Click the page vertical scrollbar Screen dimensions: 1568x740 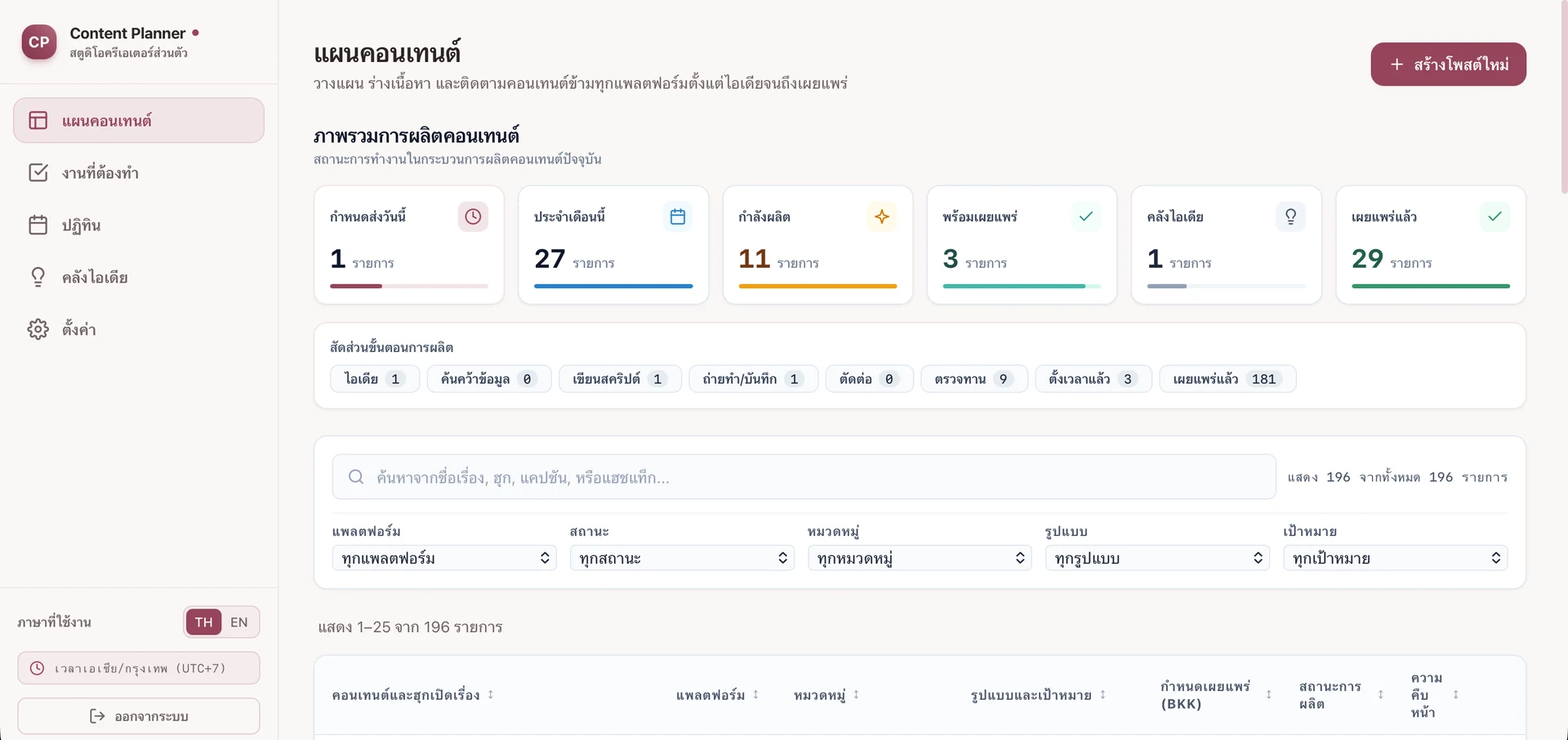1564,98
